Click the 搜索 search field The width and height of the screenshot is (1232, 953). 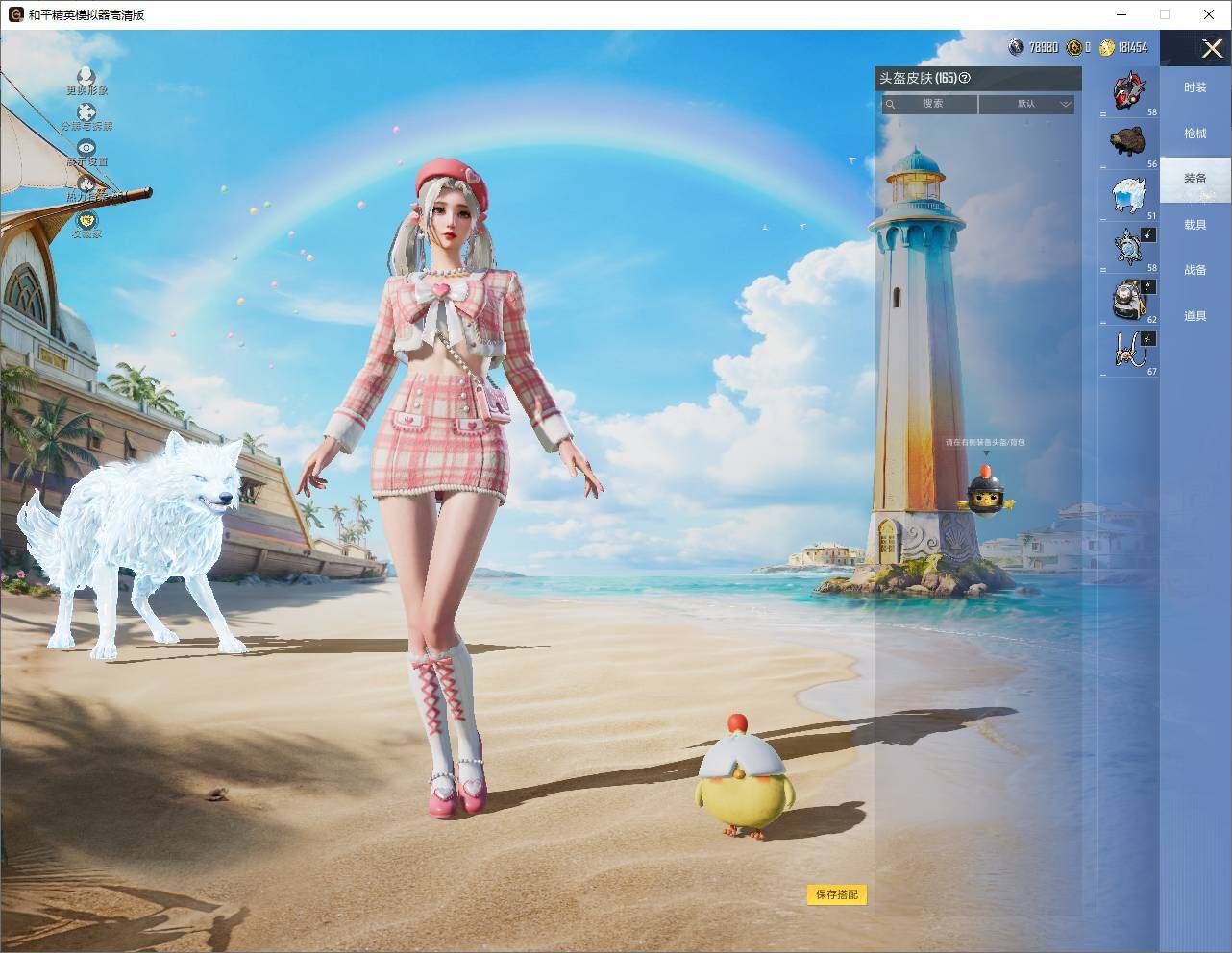pos(930,104)
